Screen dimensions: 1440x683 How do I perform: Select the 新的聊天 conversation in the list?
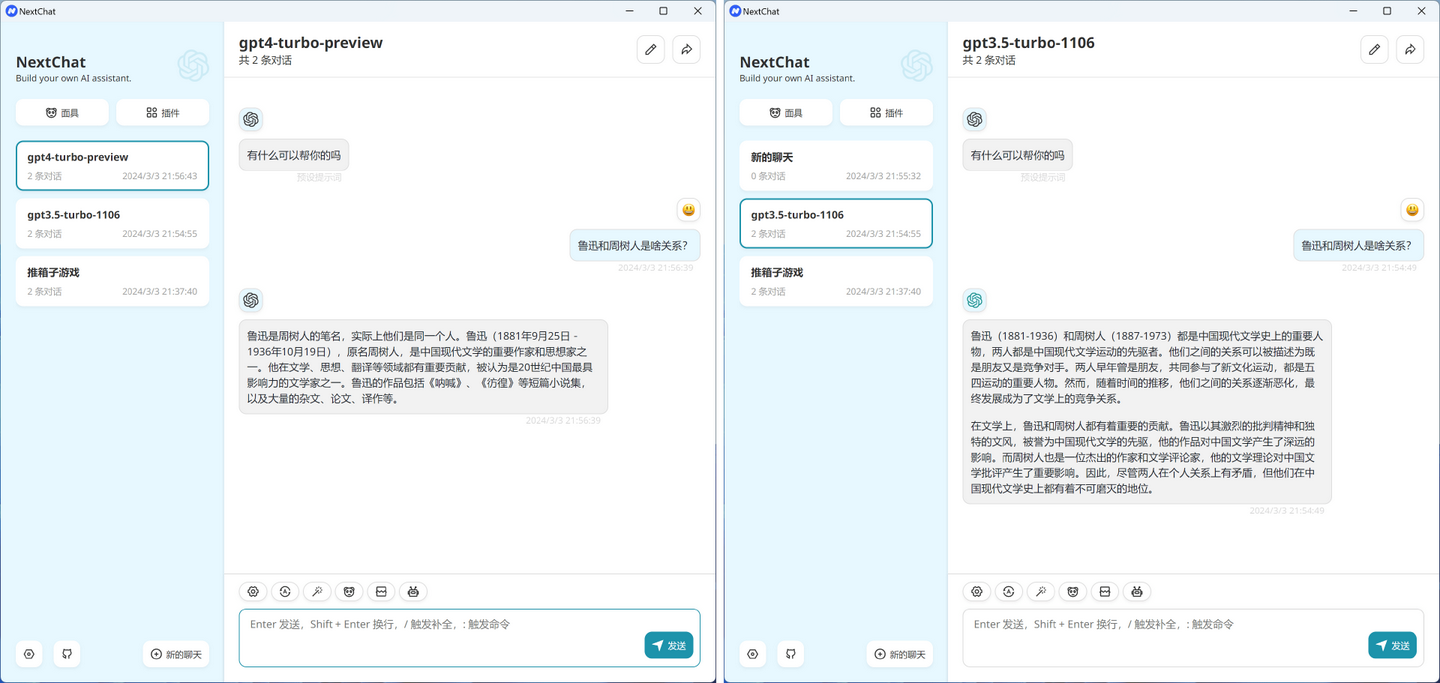point(836,165)
